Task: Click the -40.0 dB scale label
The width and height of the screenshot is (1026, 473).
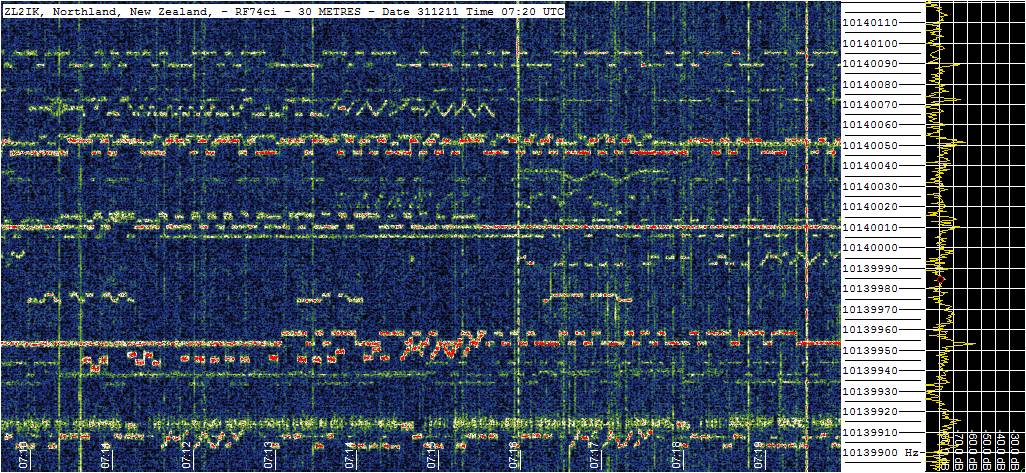Action: (1001, 451)
